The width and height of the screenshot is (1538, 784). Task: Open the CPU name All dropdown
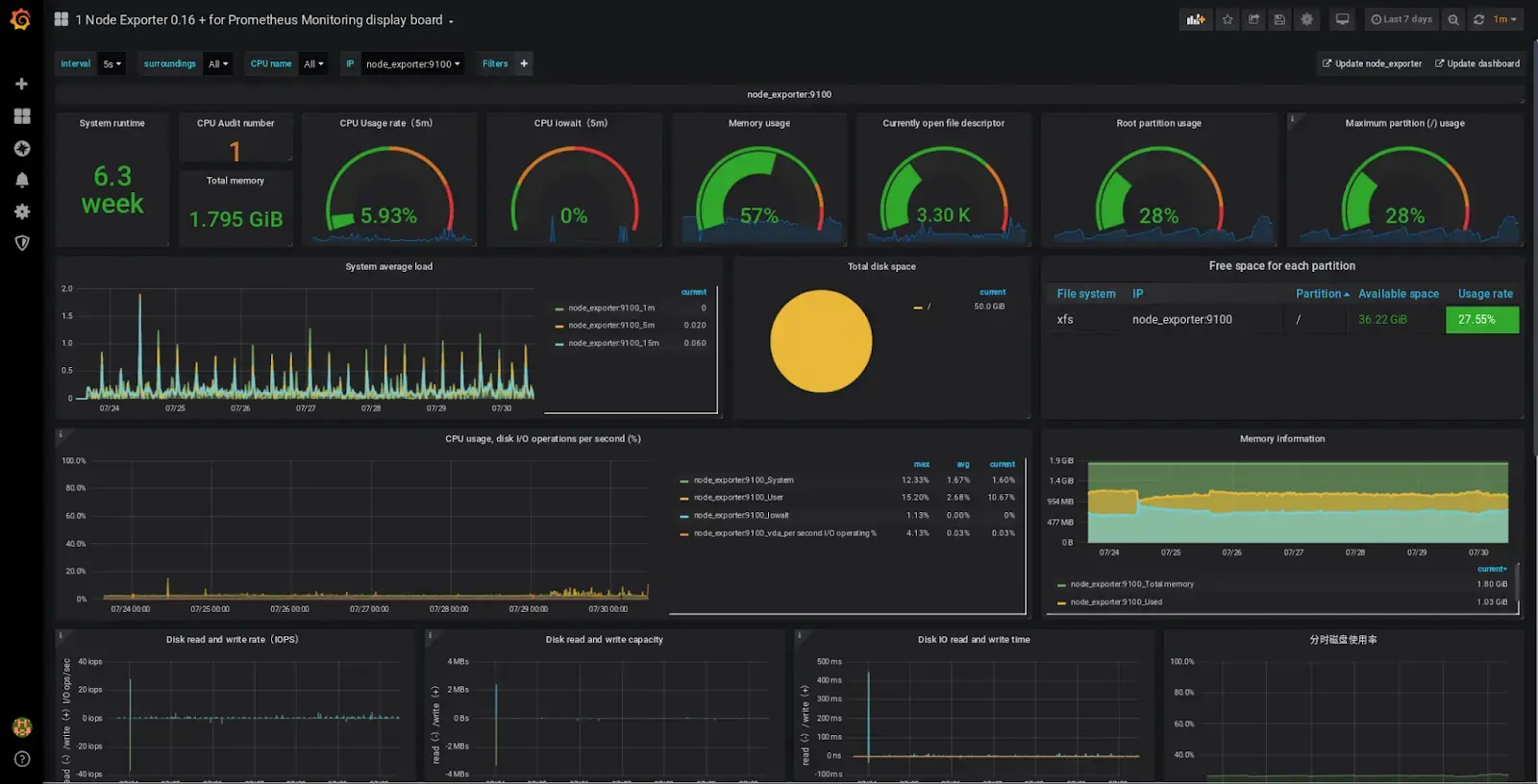pos(313,64)
